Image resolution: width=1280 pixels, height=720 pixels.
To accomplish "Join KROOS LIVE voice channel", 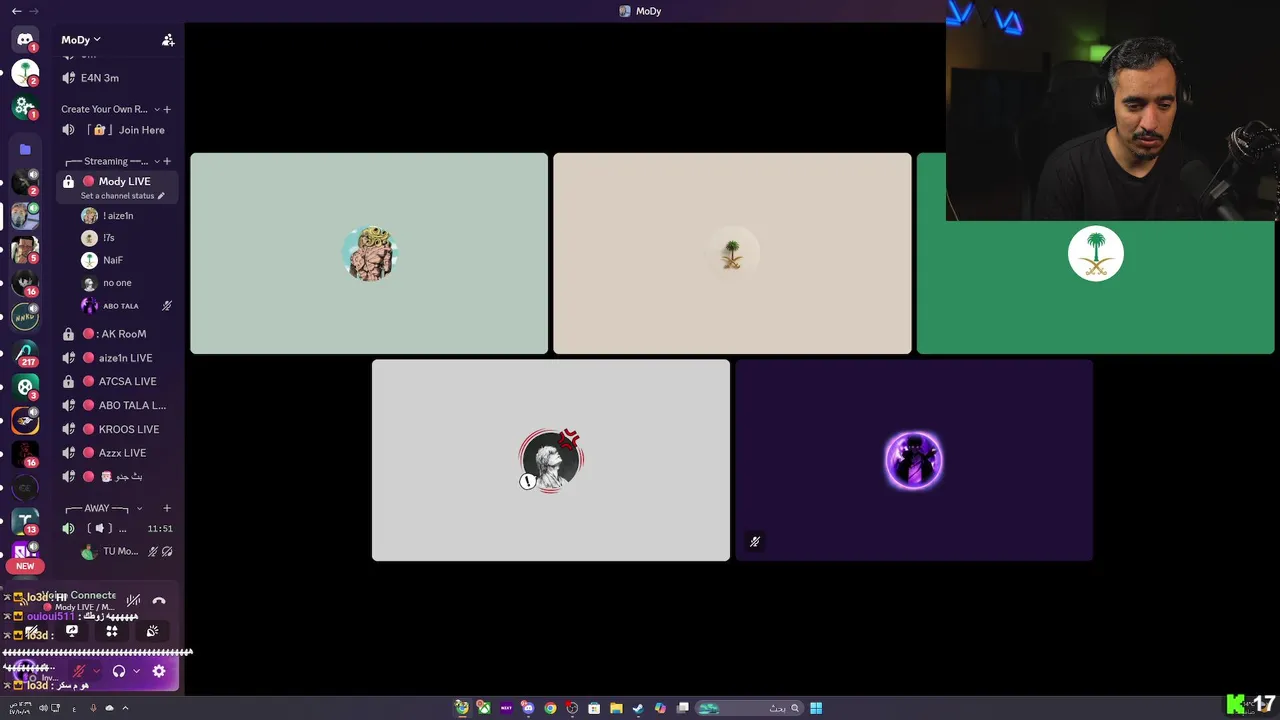I will pos(118,429).
